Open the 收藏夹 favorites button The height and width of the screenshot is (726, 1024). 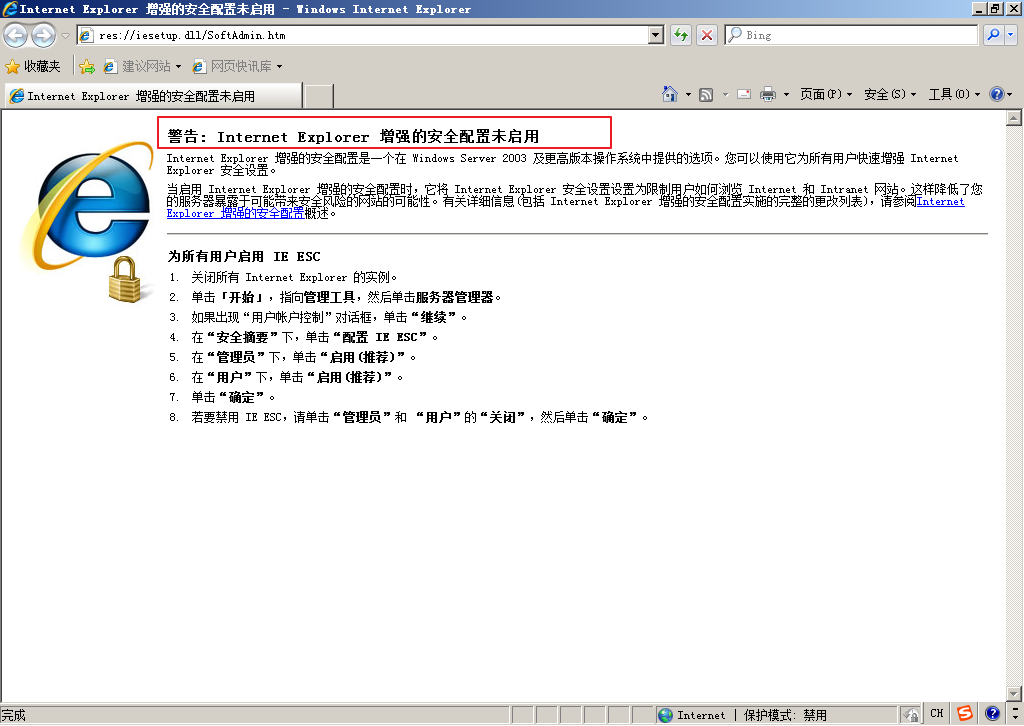[33, 66]
